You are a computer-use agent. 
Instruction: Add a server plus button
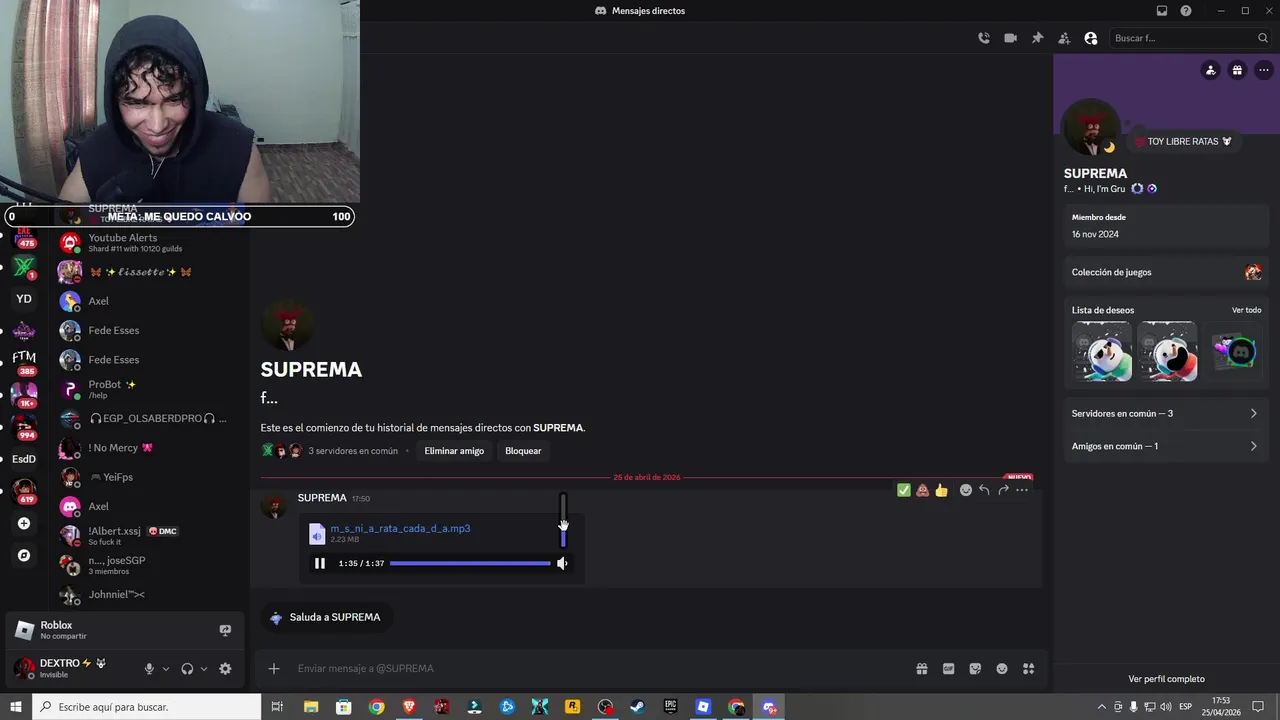pyautogui.click(x=24, y=523)
